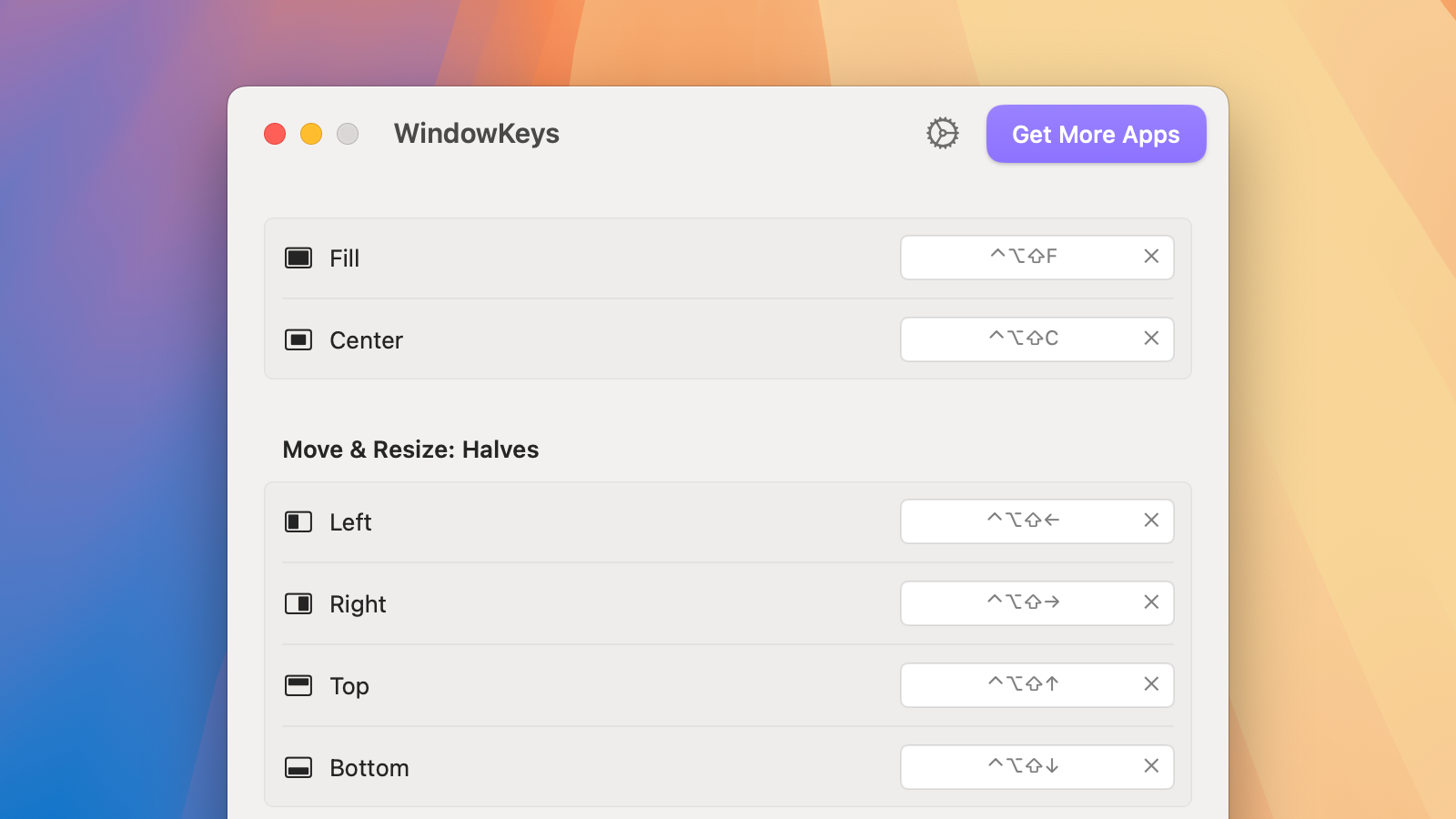
Task: Select the Top shortcut recorder field
Action: pyautogui.click(x=1037, y=685)
